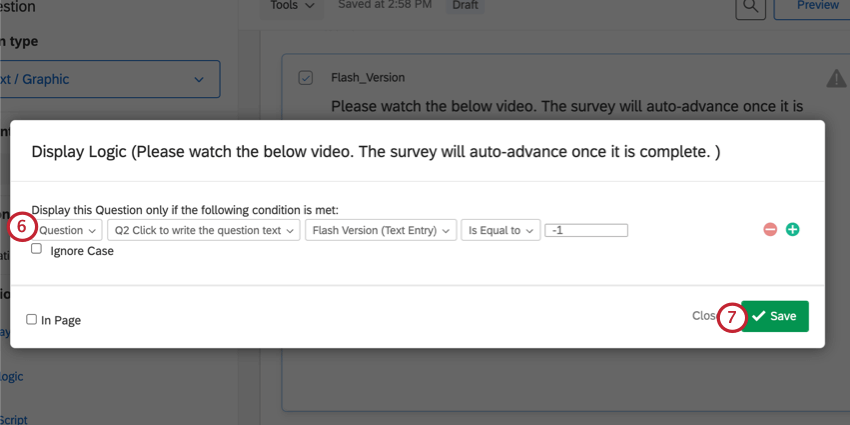
Task: Toggle the Flash_Version question checkbox
Action: tap(306, 77)
